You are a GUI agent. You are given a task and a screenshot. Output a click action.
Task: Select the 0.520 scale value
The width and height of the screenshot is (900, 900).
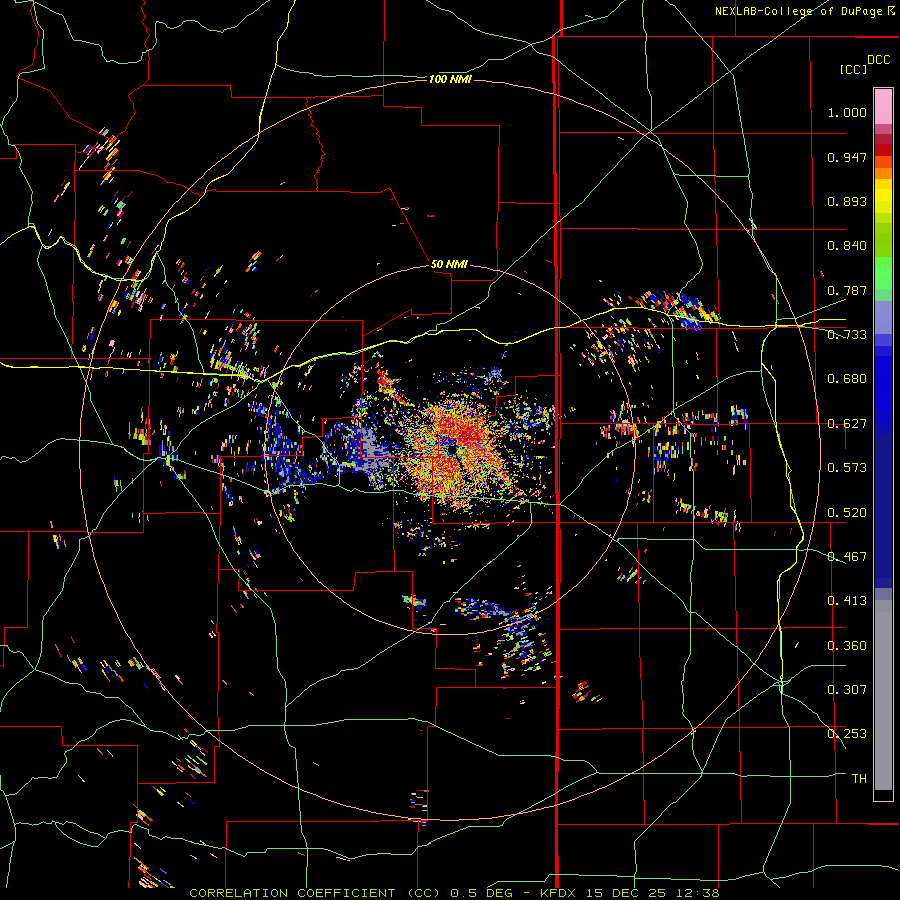click(x=847, y=513)
